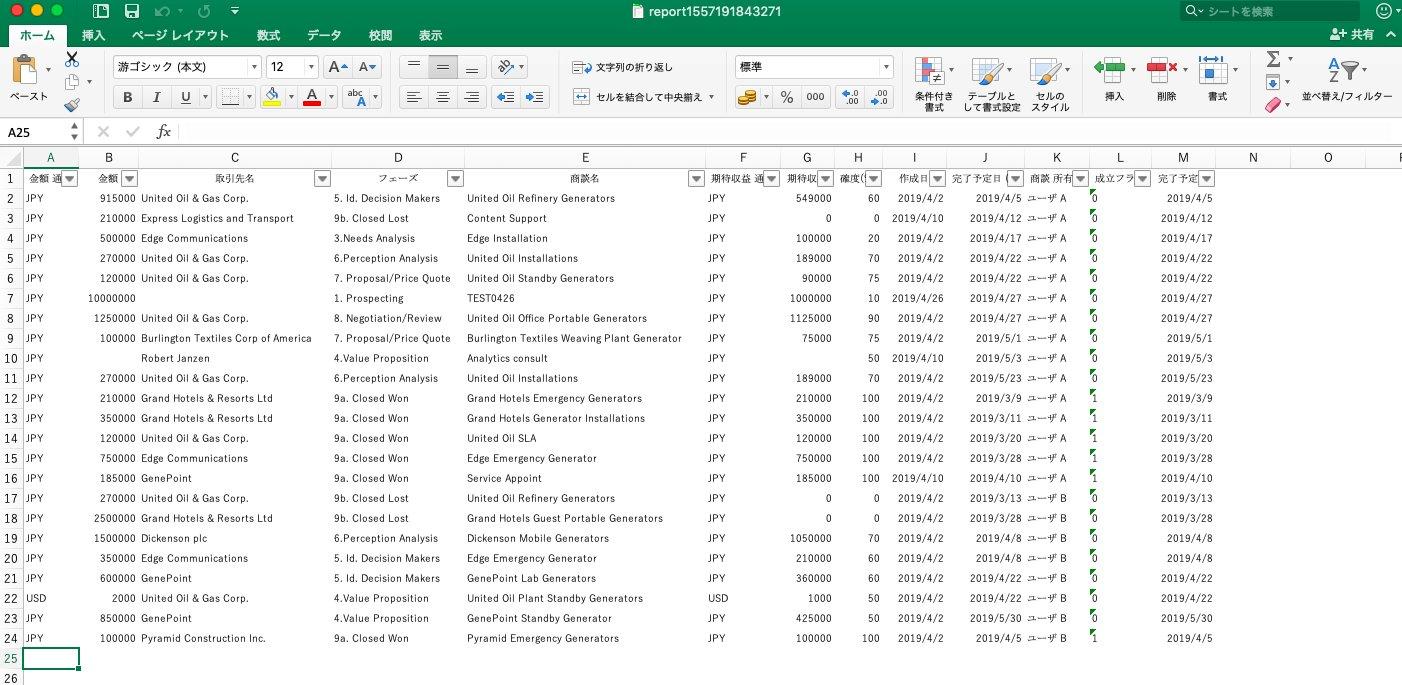This screenshot has height=685, width=1402.
Task: Click the text orientation icon
Action: (506, 67)
